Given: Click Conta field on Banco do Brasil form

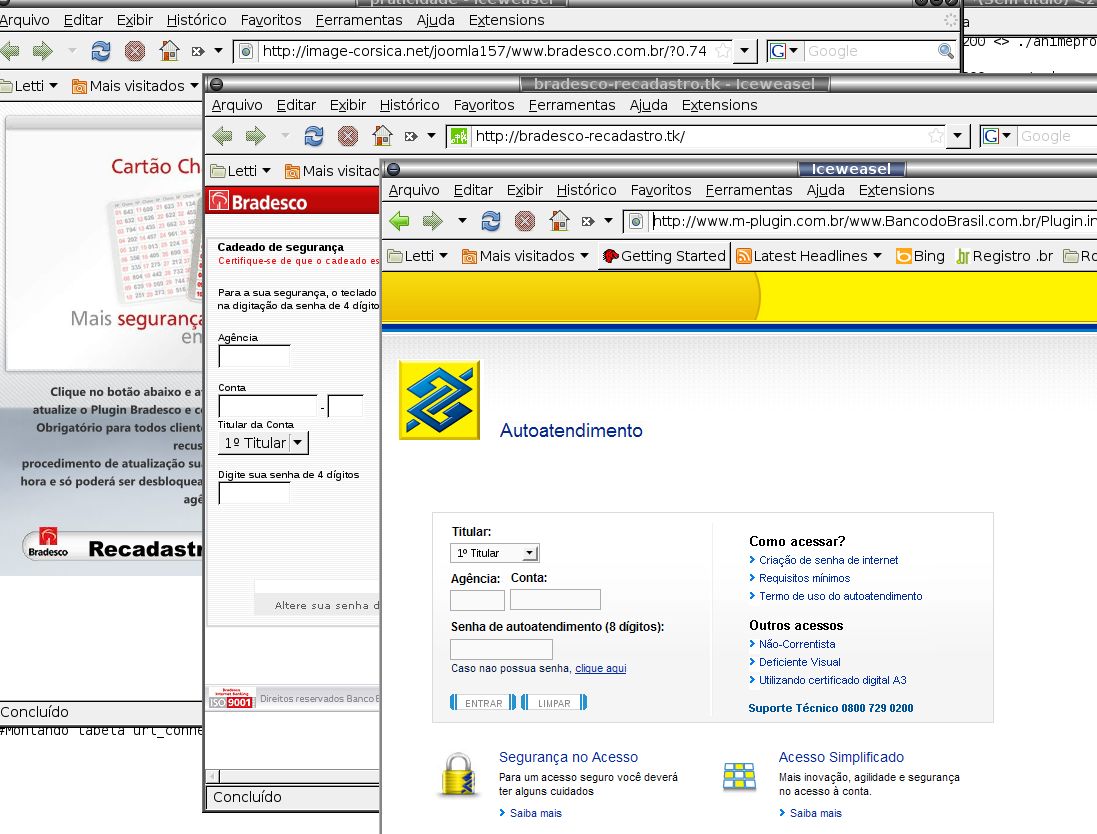Looking at the screenshot, I should click(555, 600).
